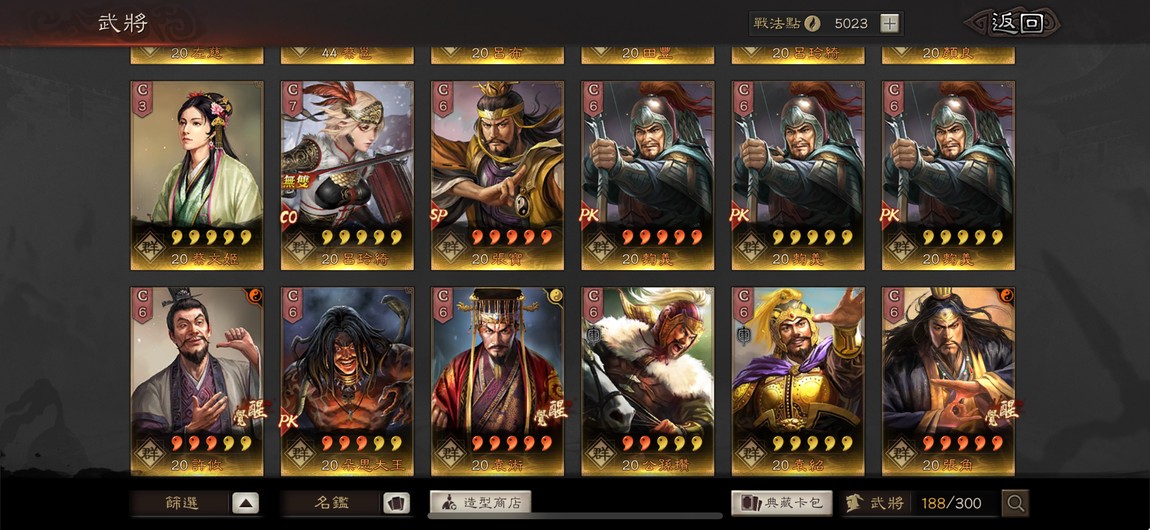Image resolution: width=1150 pixels, height=530 pixels.
Task: Click the 武將 188/300 counter
Action: tap(920, 504)
